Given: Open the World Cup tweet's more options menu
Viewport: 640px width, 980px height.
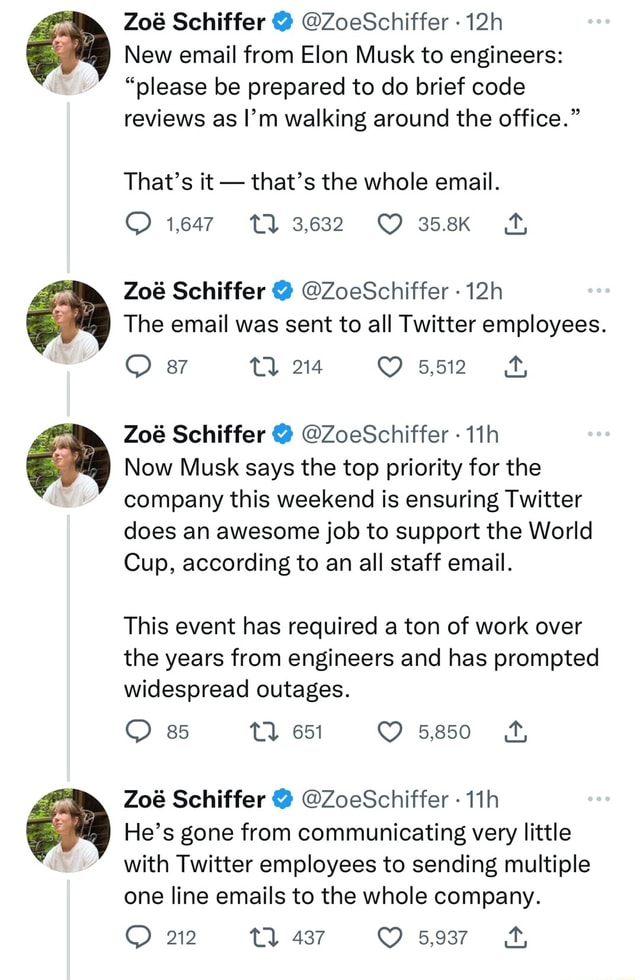Looking at the screenshot, I should coord(598,431).
